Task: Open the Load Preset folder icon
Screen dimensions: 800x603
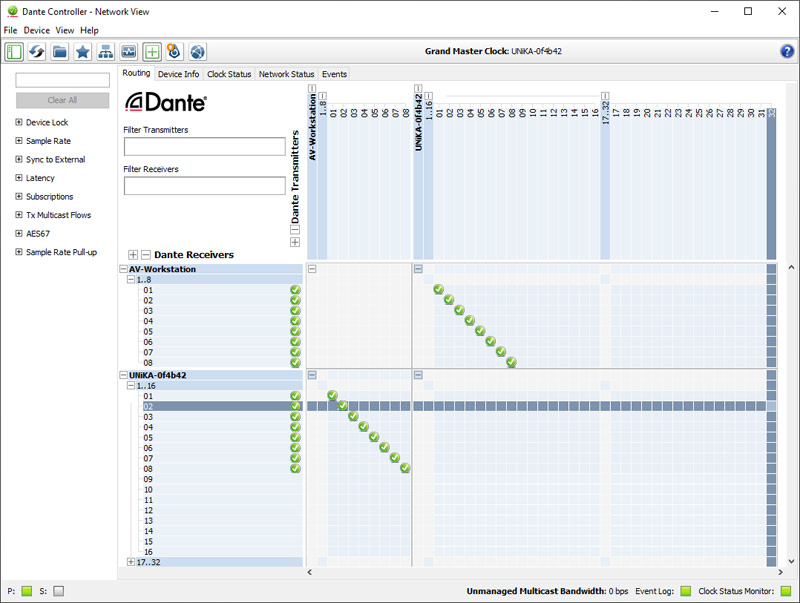Action: [60, 51]
